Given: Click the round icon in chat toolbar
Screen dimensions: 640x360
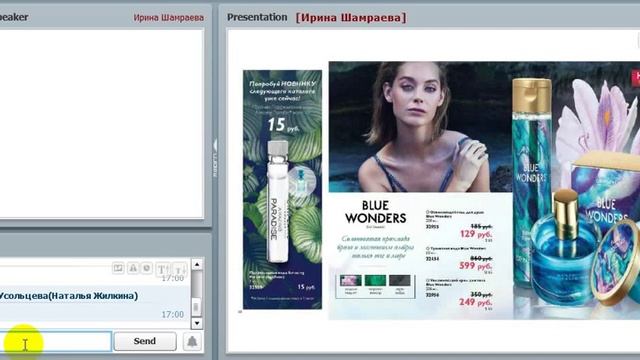Looking at the screenshot, I should (147, 268).
